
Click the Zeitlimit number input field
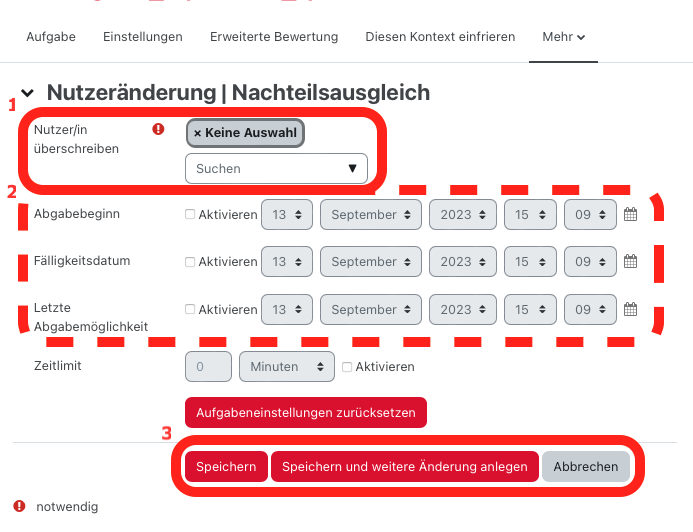click(x=208, y=367)
